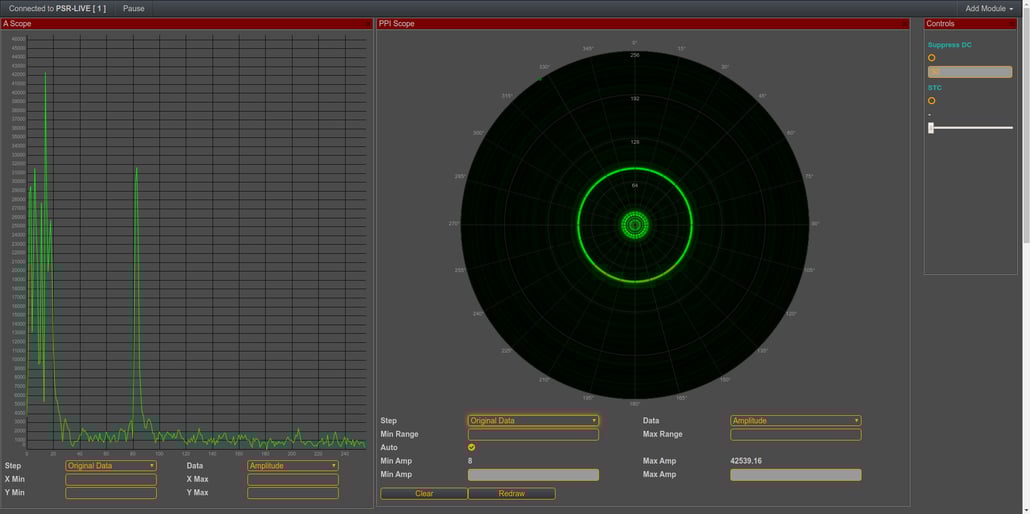
Task: Click the STC slider handle
Action: (x=931, y=128)
